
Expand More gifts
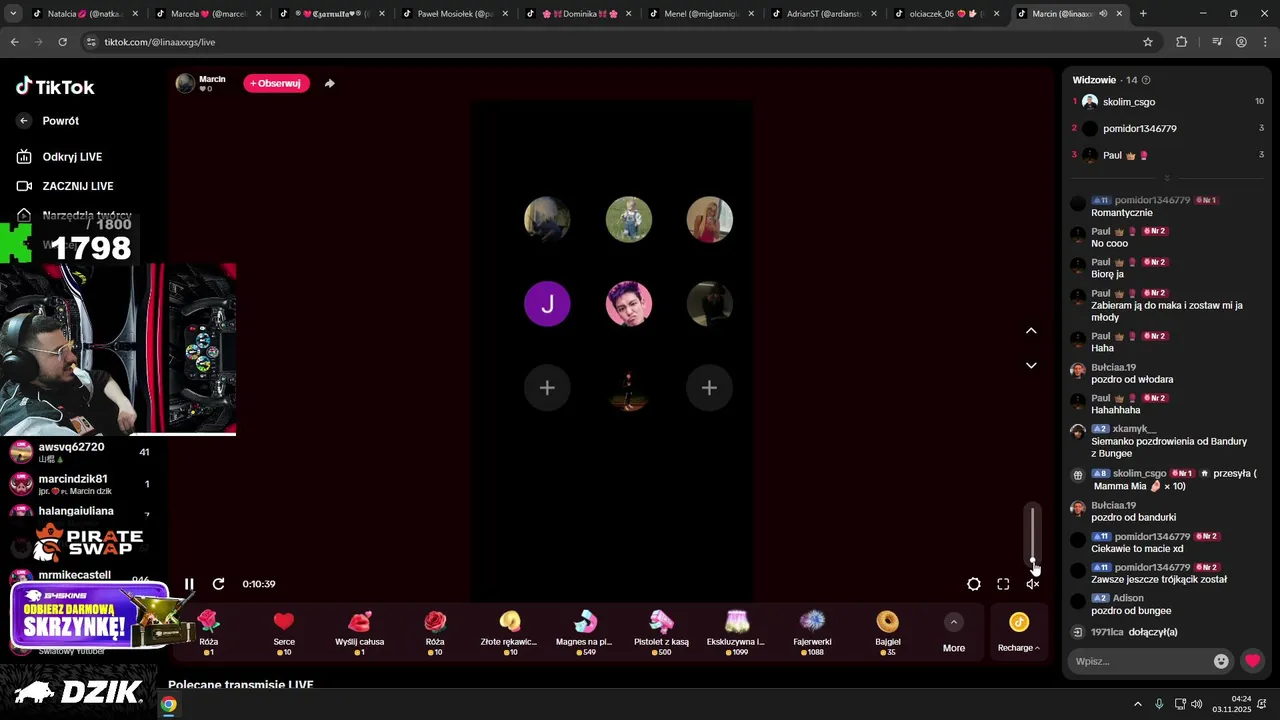pos(954,634)
